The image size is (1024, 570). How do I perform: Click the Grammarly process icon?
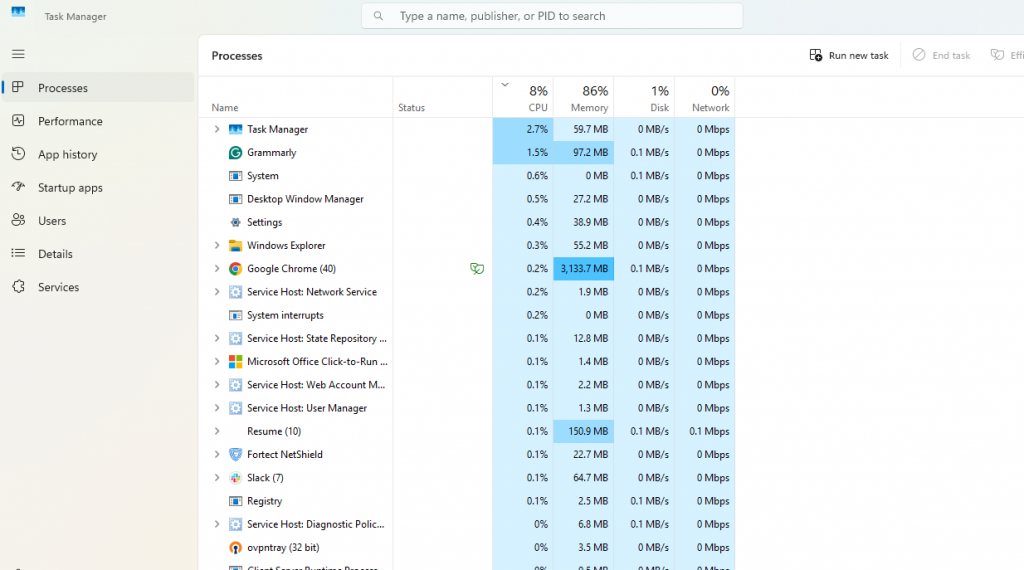tap(235, 153)
